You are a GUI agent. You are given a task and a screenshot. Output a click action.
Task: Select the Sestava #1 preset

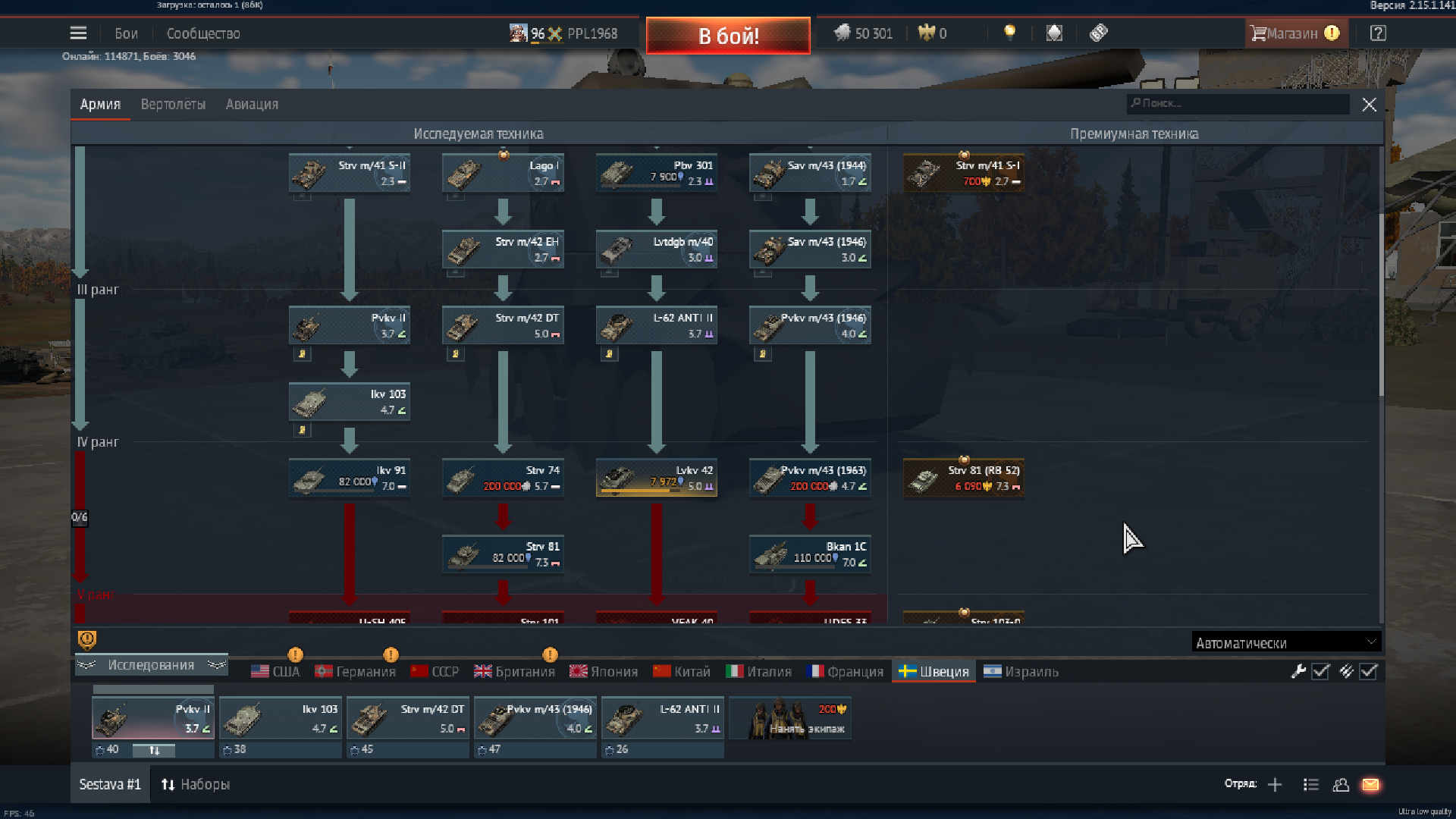(x=110, y=785)
